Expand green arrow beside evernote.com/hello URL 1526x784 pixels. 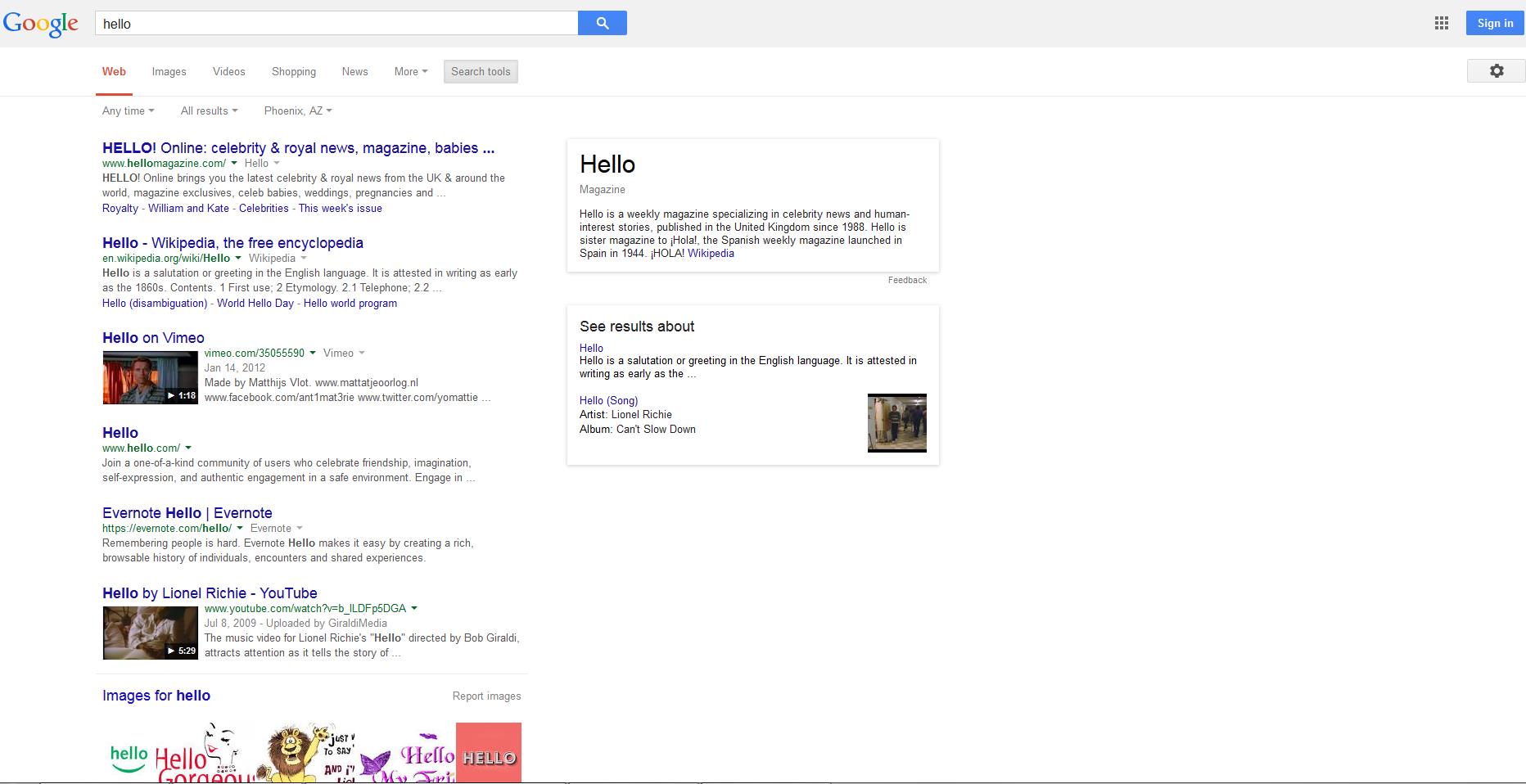(240, 529)
